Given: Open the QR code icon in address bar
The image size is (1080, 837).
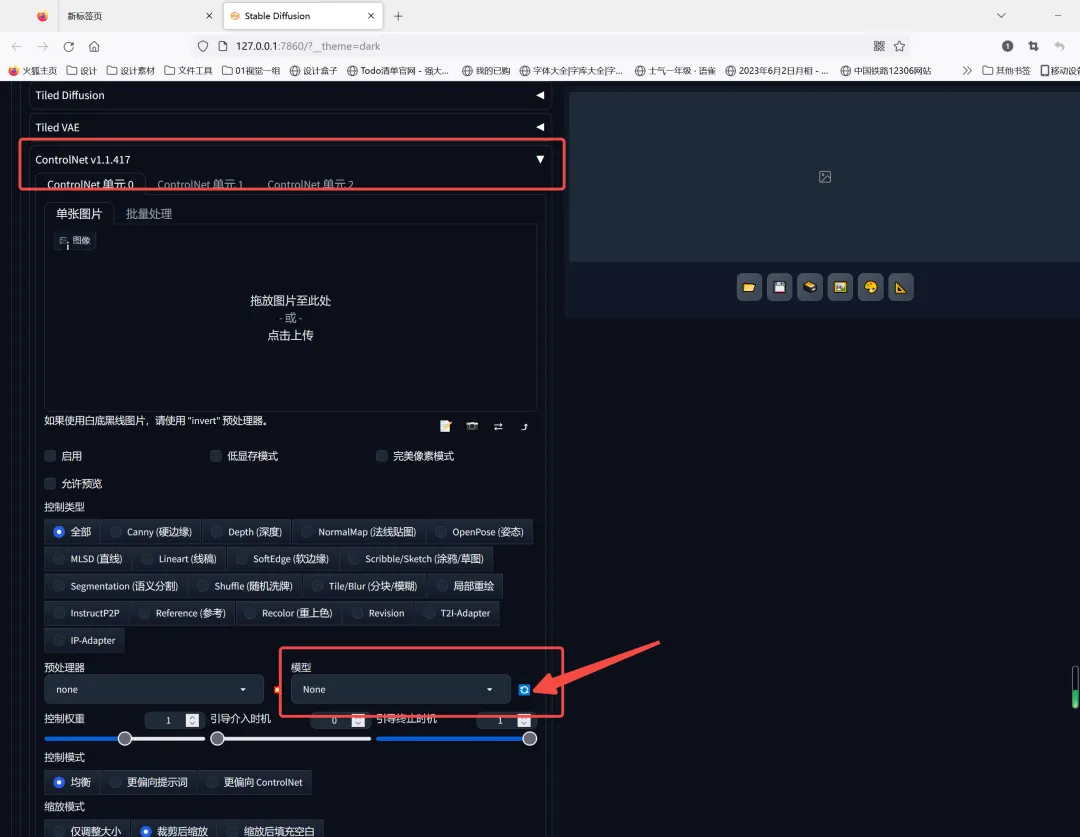Looking at the screenshot, I should point(879,46).
